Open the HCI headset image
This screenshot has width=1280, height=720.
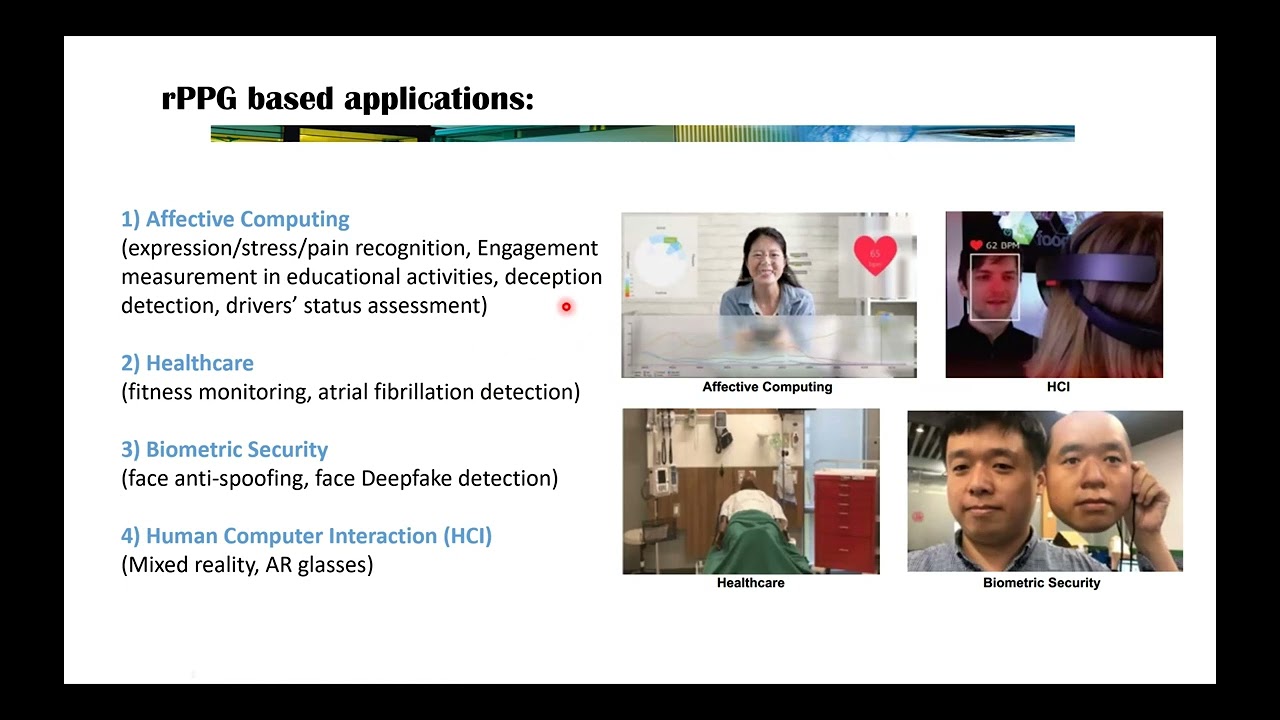(x=1054, y=295)
